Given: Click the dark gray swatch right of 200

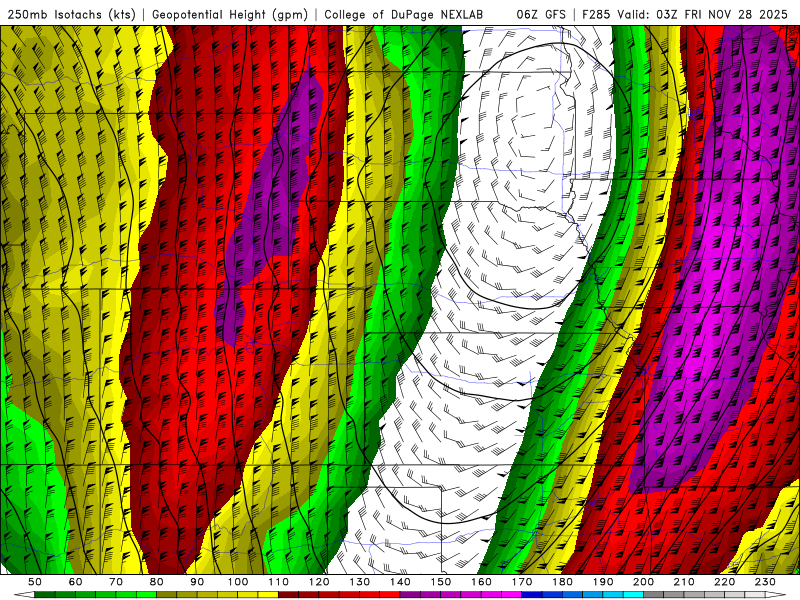Looking at the screenshot, I should (x=654, y=594).
